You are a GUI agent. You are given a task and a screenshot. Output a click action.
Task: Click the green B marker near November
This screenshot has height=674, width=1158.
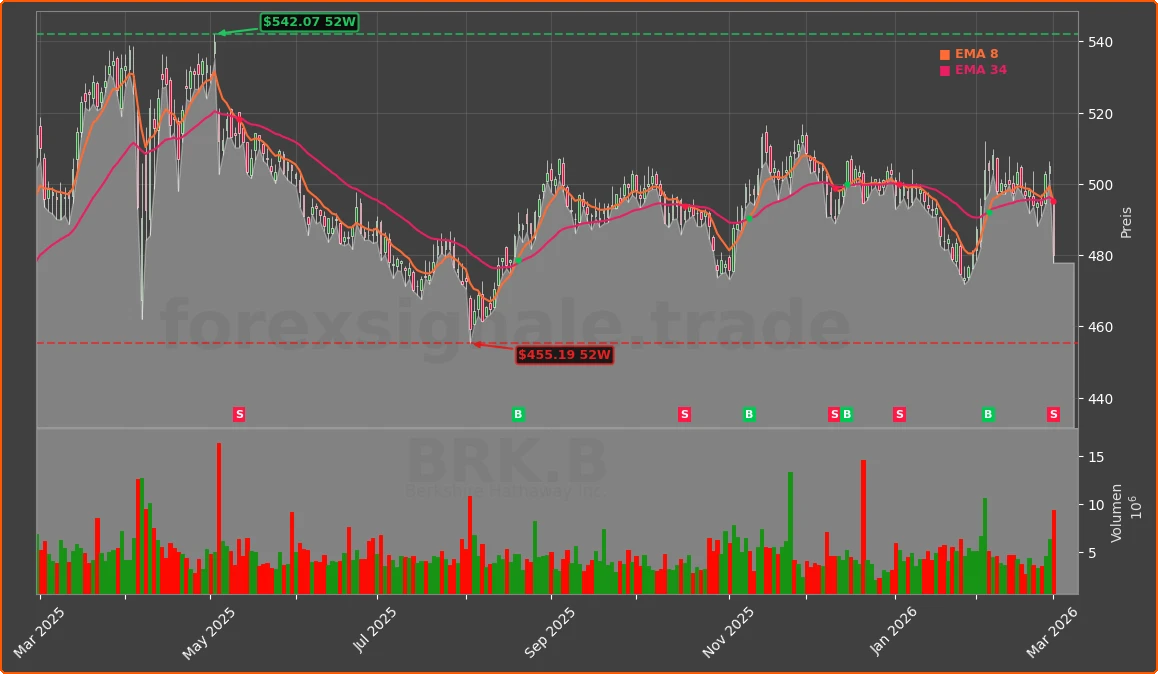click(x=749, y=414)
